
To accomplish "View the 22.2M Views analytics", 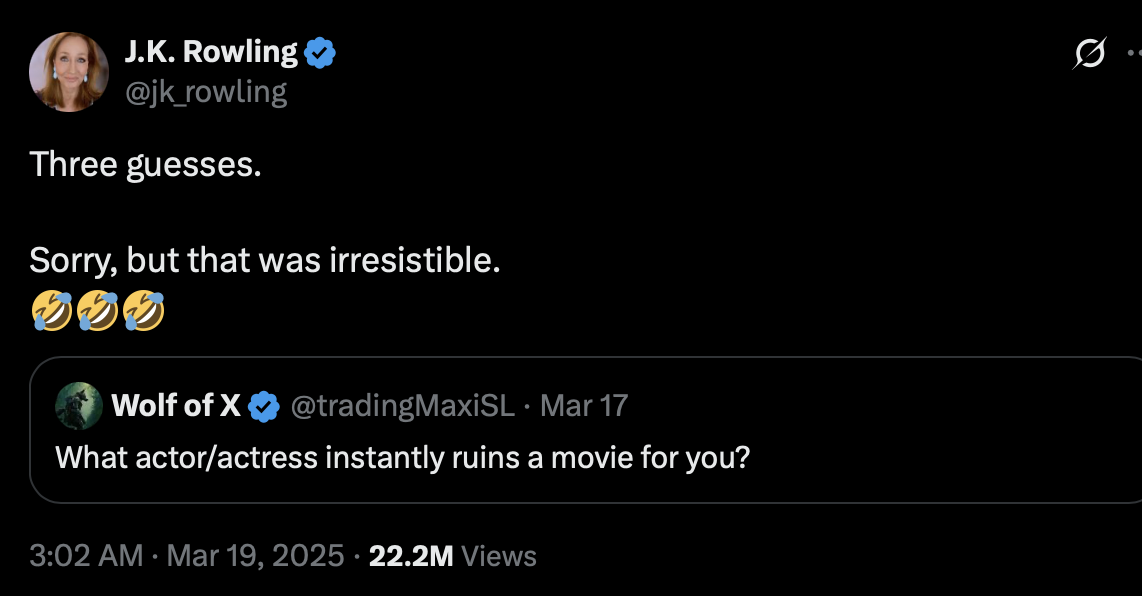I will click(452, 556).
